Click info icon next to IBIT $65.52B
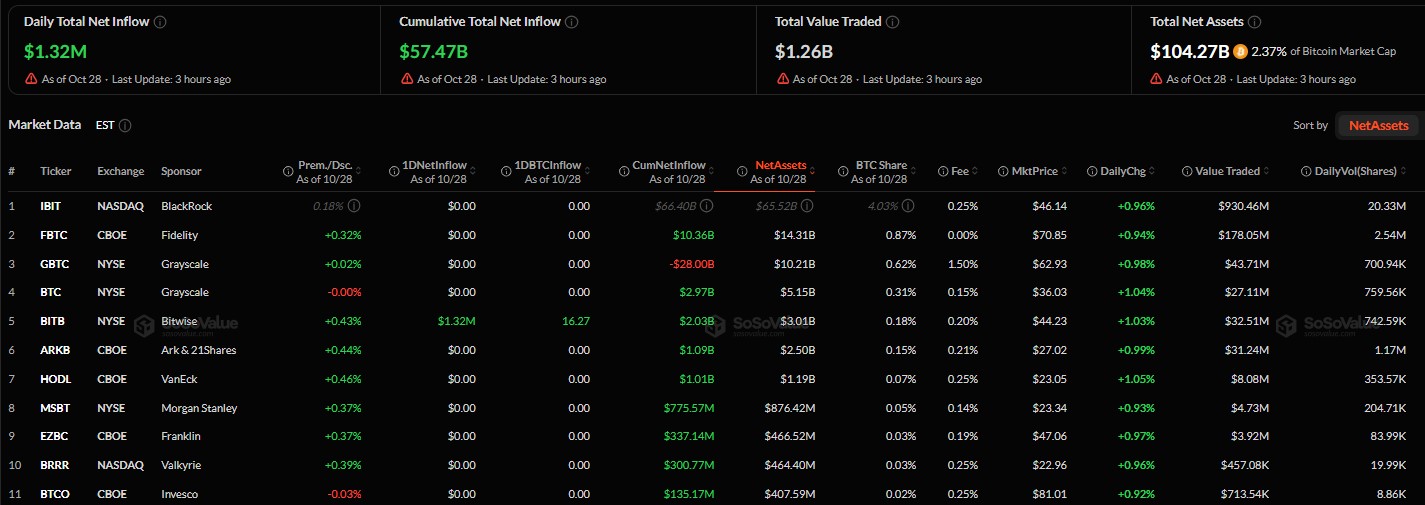The image size is (1425, 505). pyautogui.click(x=808, y=206)
